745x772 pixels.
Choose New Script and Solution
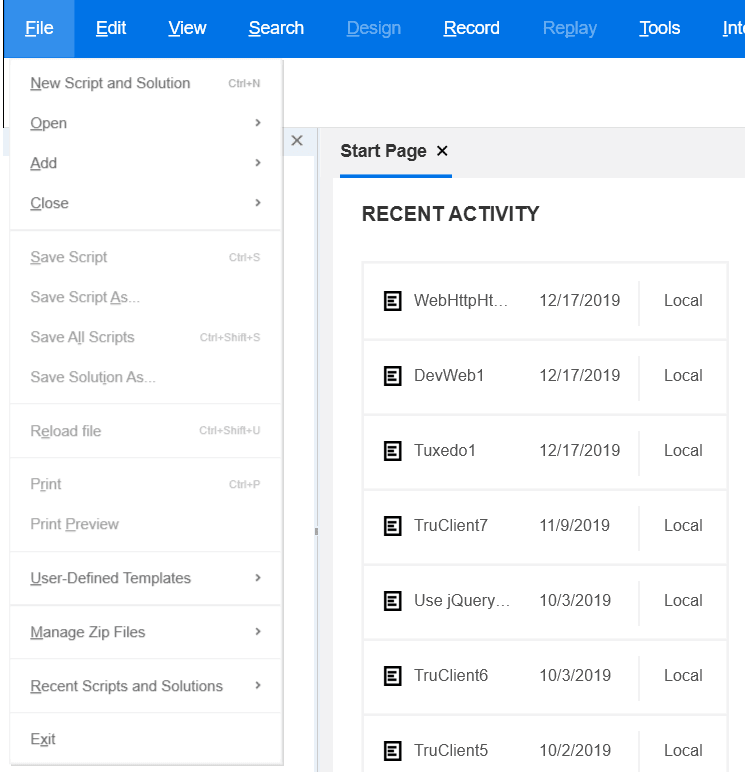coord(146,83)
